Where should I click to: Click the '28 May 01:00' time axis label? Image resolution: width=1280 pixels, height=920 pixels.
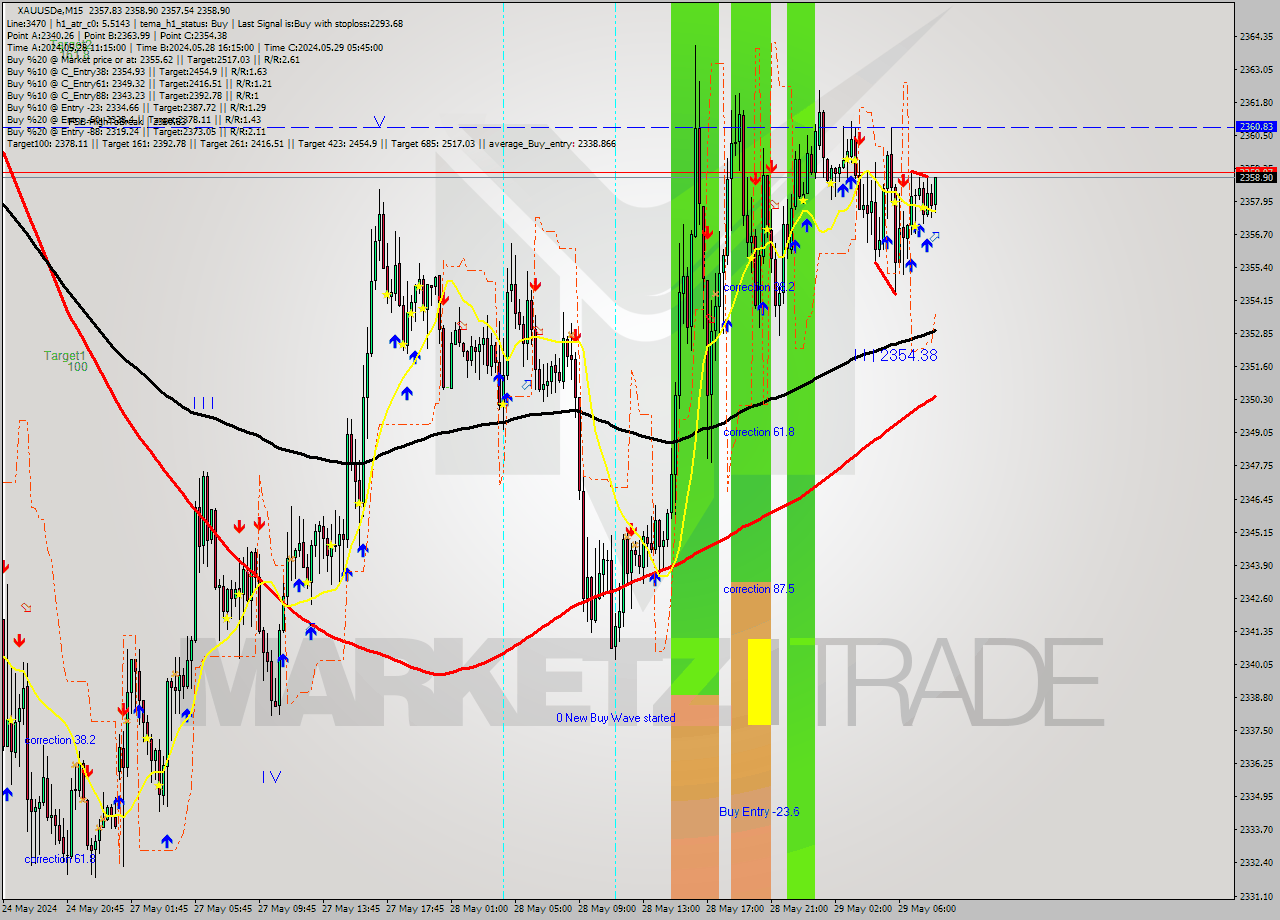479,909
